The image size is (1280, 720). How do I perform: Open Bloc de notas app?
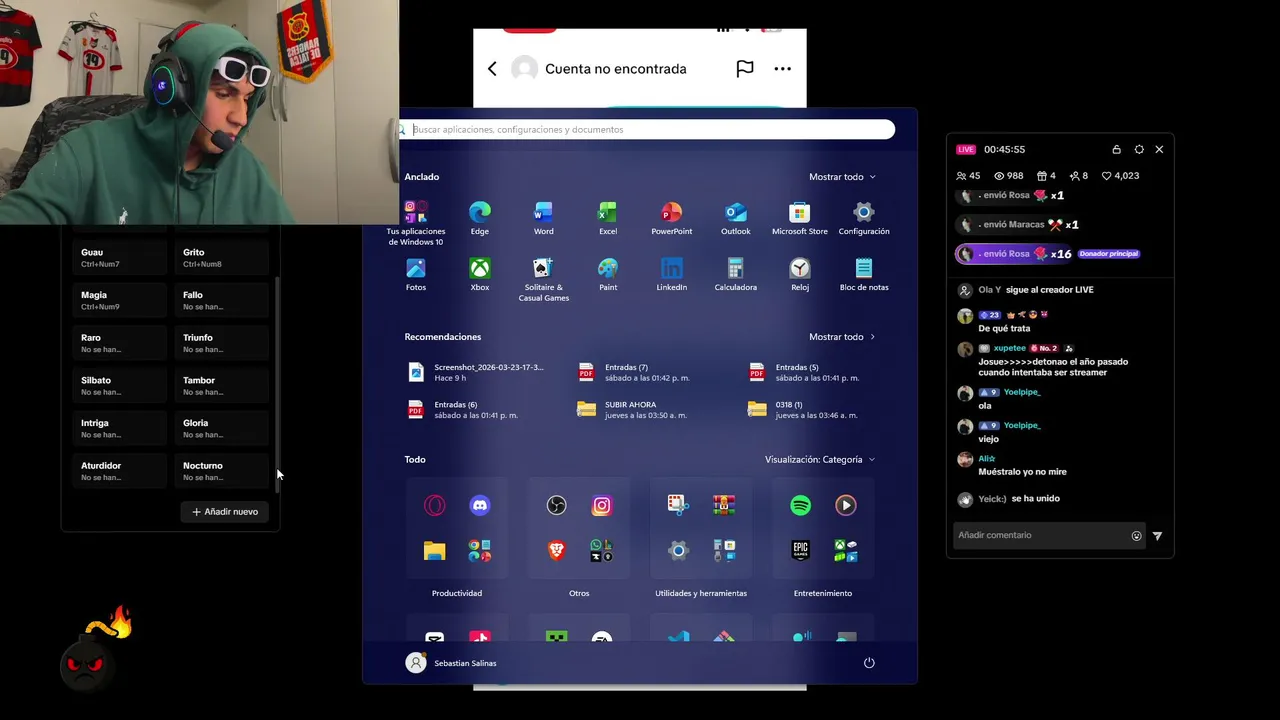click(863, 274)
